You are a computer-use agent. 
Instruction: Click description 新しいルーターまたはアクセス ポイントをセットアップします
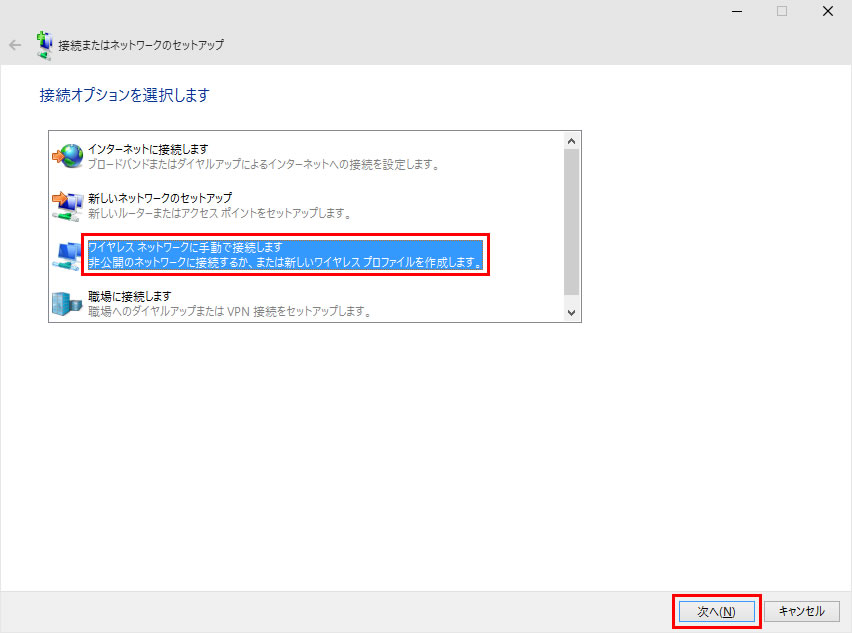[220, 213]
